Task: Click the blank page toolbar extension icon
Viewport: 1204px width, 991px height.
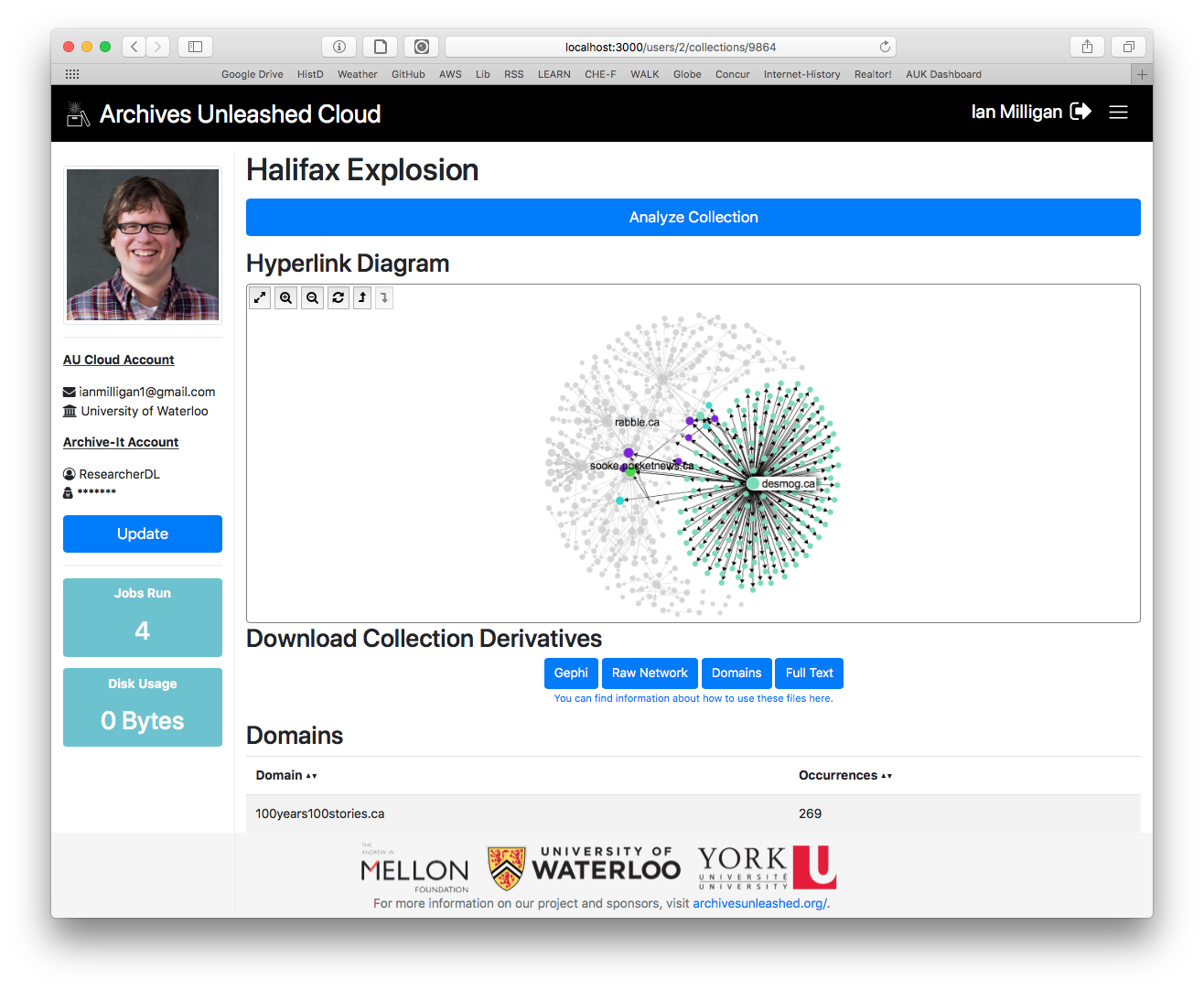Action: (x=381, y=47)
